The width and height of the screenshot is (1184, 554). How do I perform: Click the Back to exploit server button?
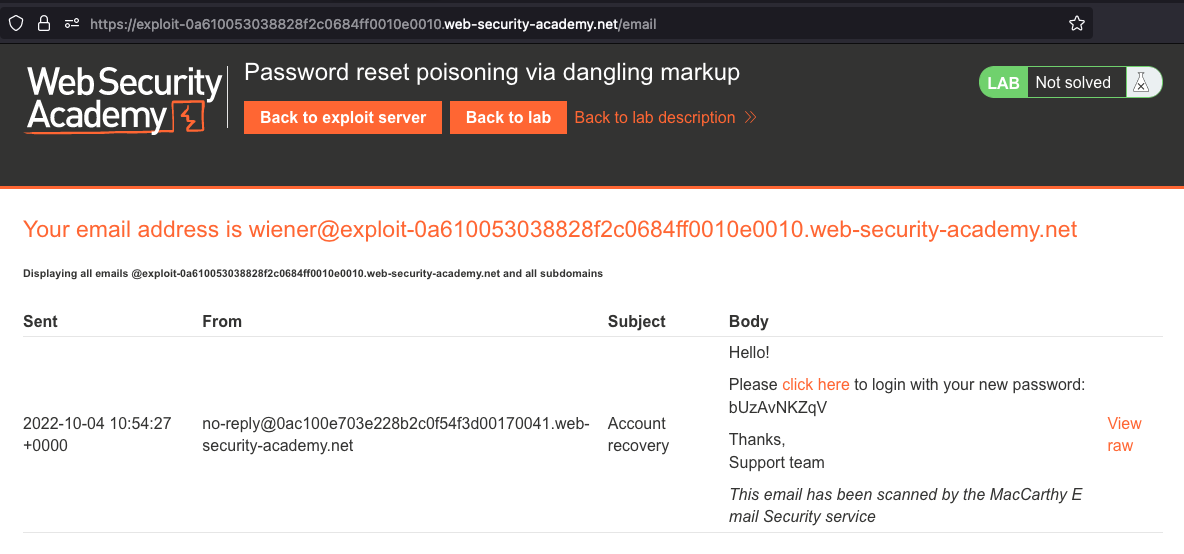click(x=343, y=117)
